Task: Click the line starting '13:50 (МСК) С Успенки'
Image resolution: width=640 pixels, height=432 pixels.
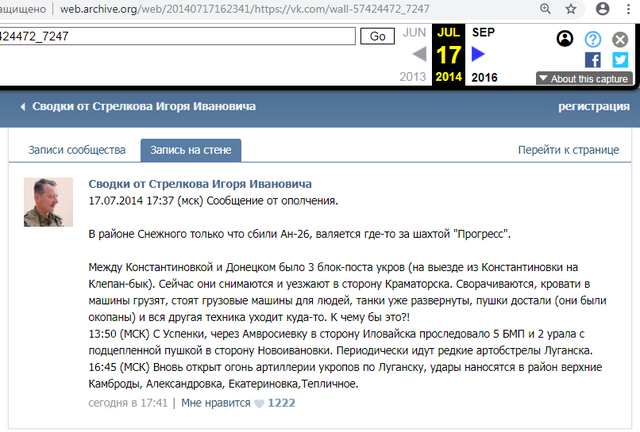Action: (337, 334)
